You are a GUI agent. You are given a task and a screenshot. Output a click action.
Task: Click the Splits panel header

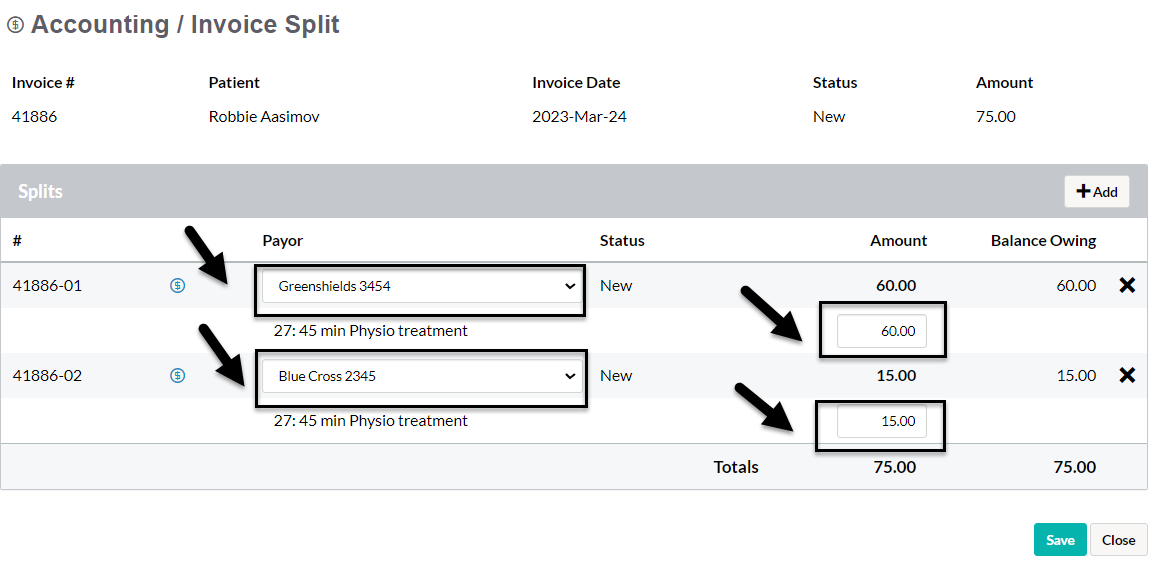click(x=41, y=192)
